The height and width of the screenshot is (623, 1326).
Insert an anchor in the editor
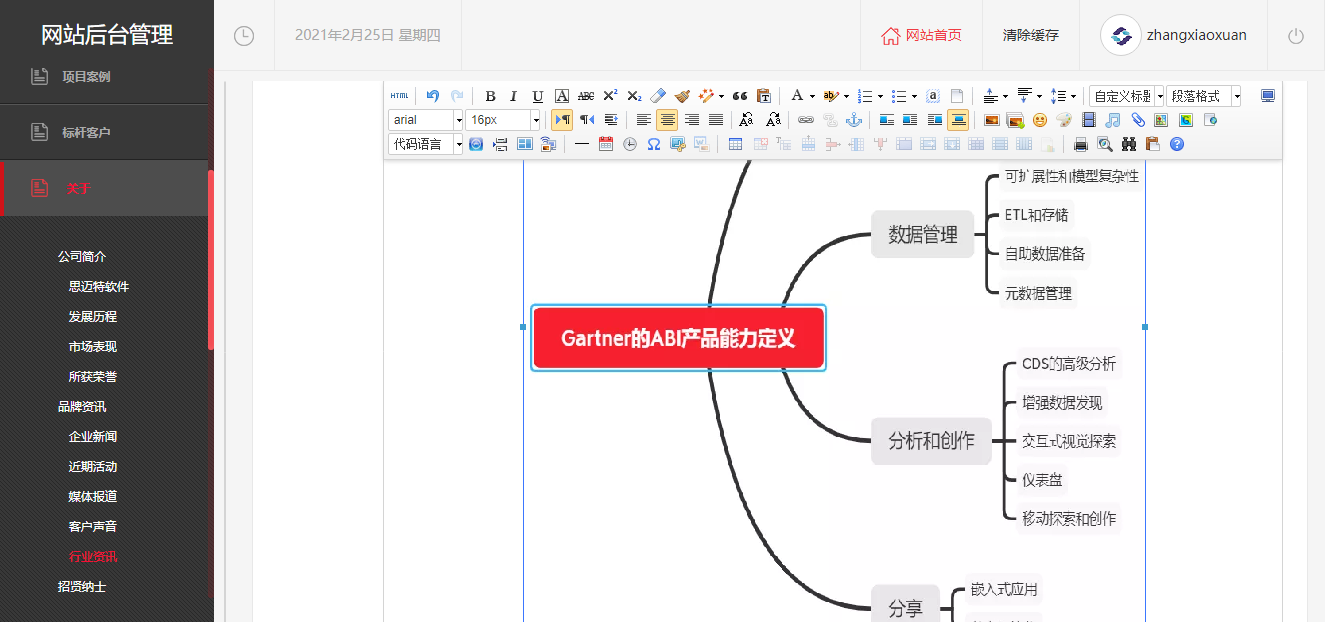click(854, 120)
